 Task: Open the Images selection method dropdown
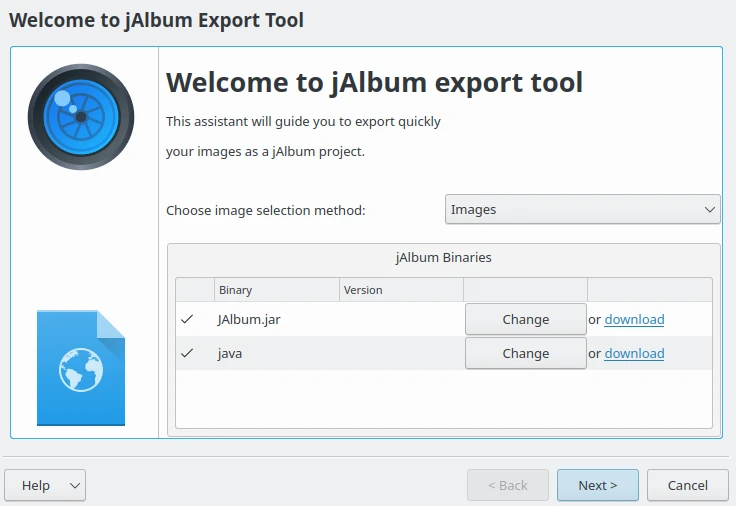click(x=582, y=210)
